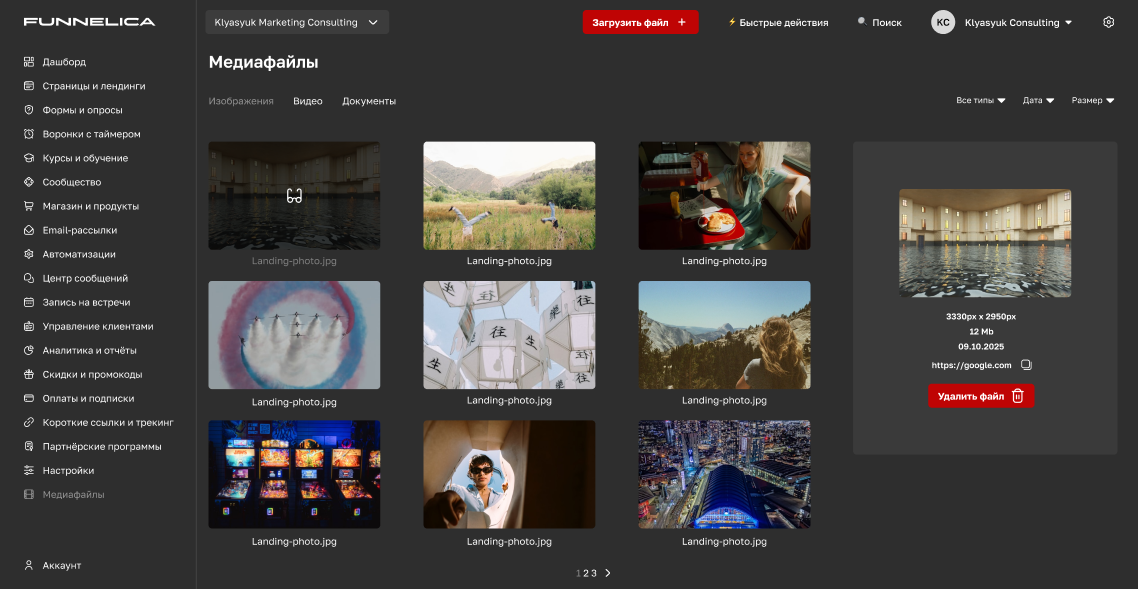Click the Сообщество icon in sidebar
Image resolution: width=1138 pixels, height=589 pixels.
29,182
